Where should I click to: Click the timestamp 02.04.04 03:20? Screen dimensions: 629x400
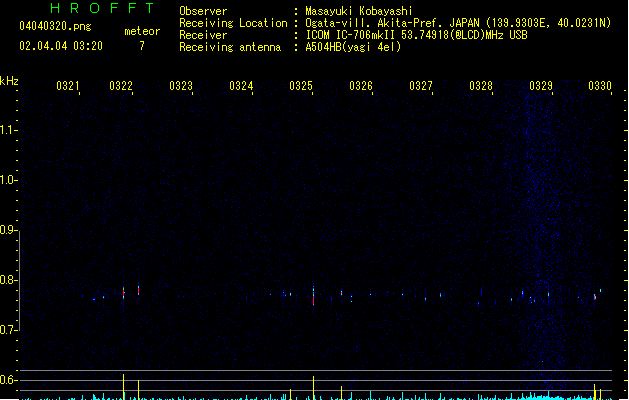coord(61,46)
